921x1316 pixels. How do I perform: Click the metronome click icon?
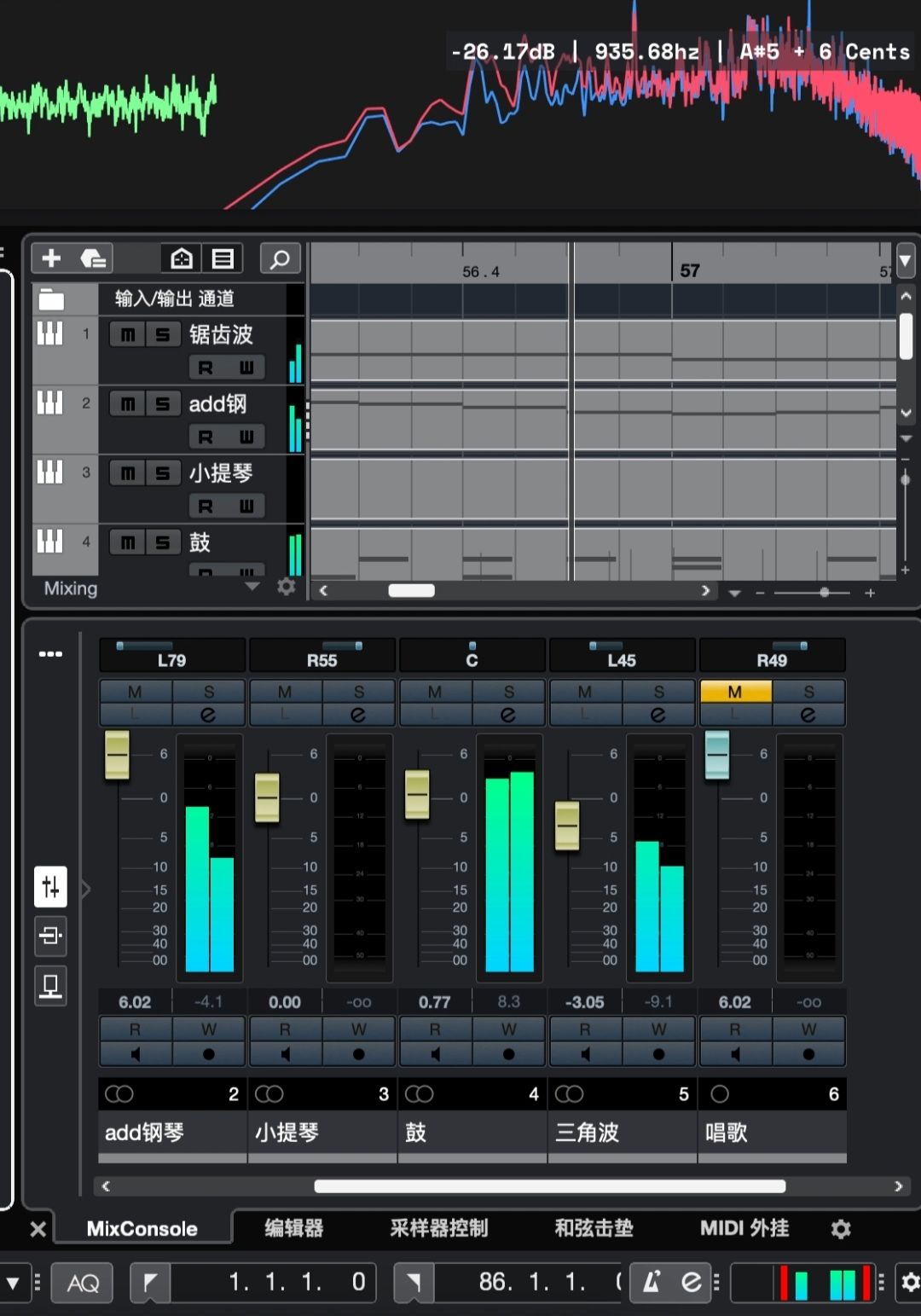click(652, 1282)
